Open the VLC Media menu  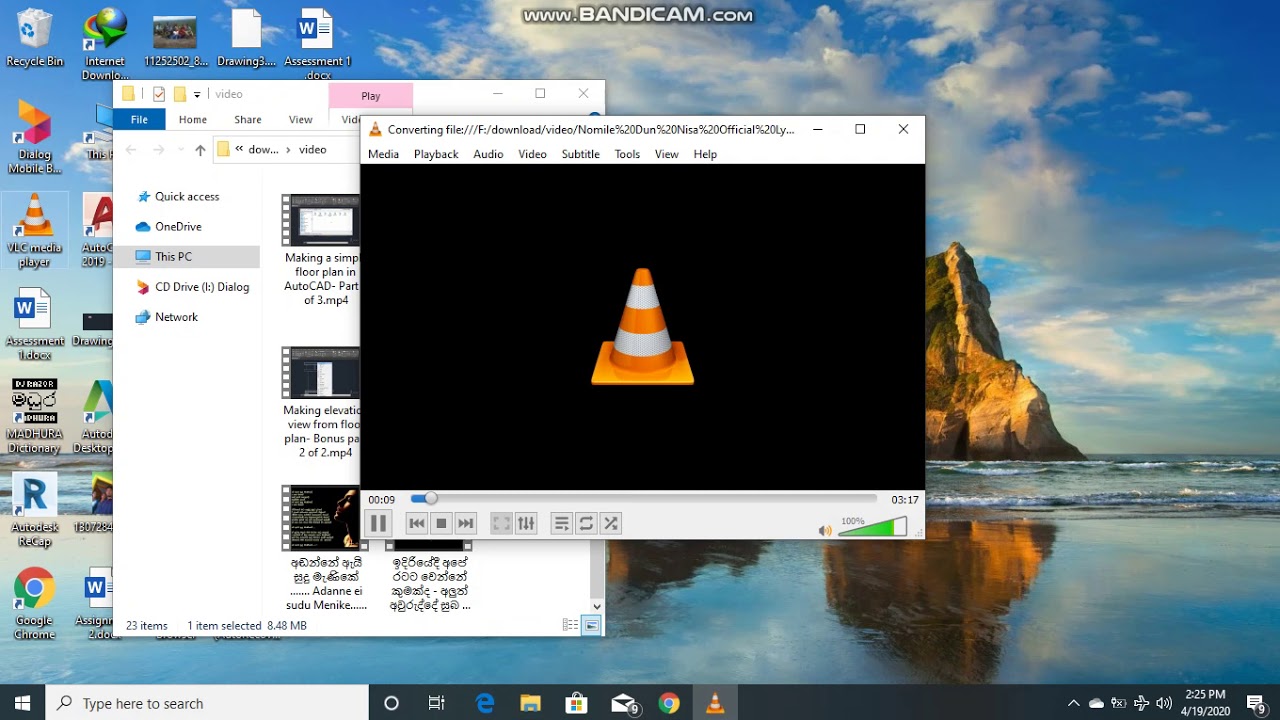pyautogui.click(x=383, y=154)
